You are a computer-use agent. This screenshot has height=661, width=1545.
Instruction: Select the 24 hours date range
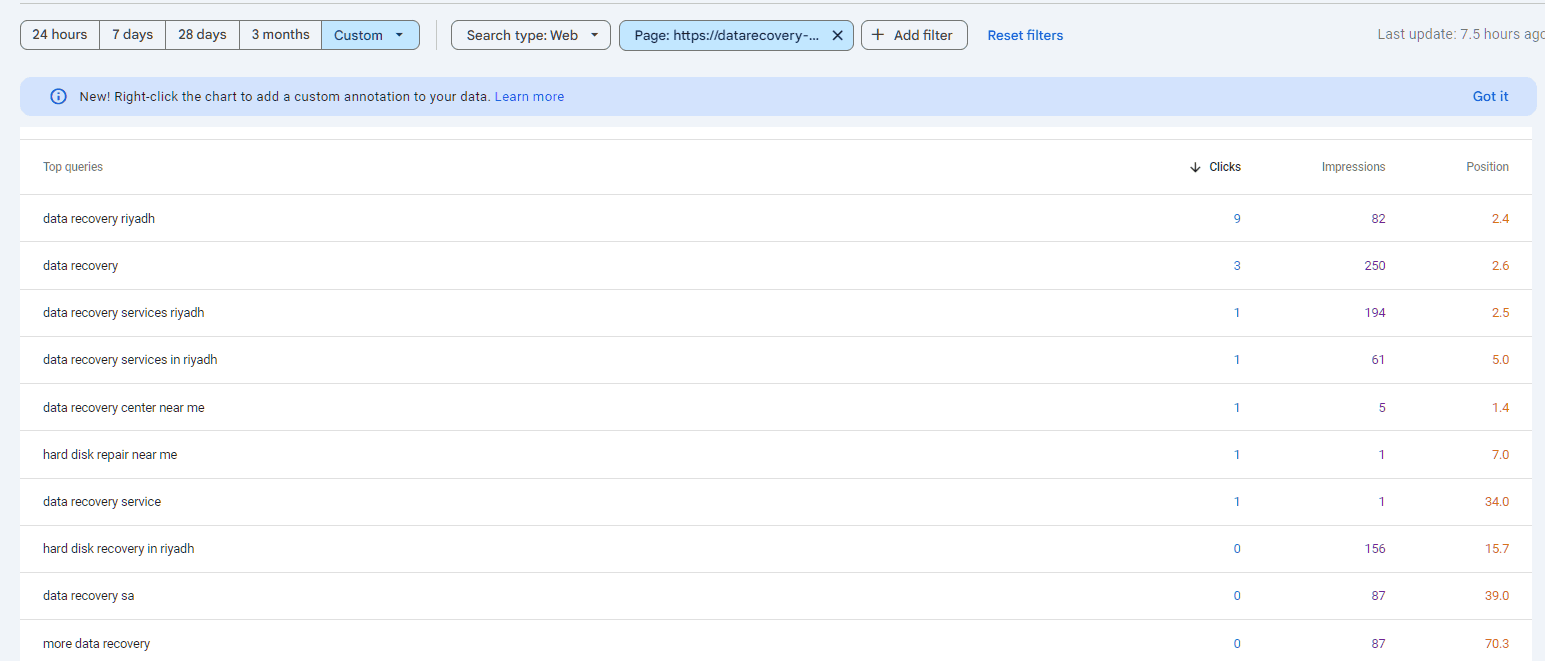pos(60,35)
